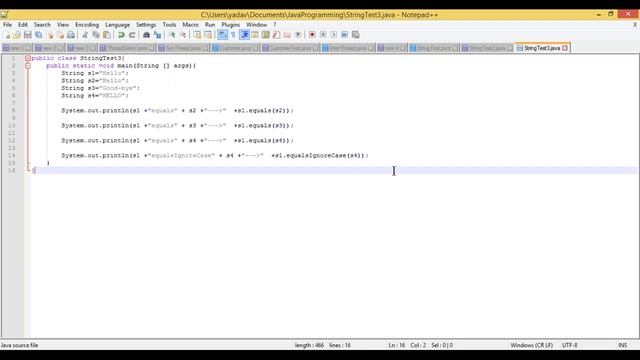The image size is (640, 360).
Task: Click the Java source file status text
Action: click(20, 345)
